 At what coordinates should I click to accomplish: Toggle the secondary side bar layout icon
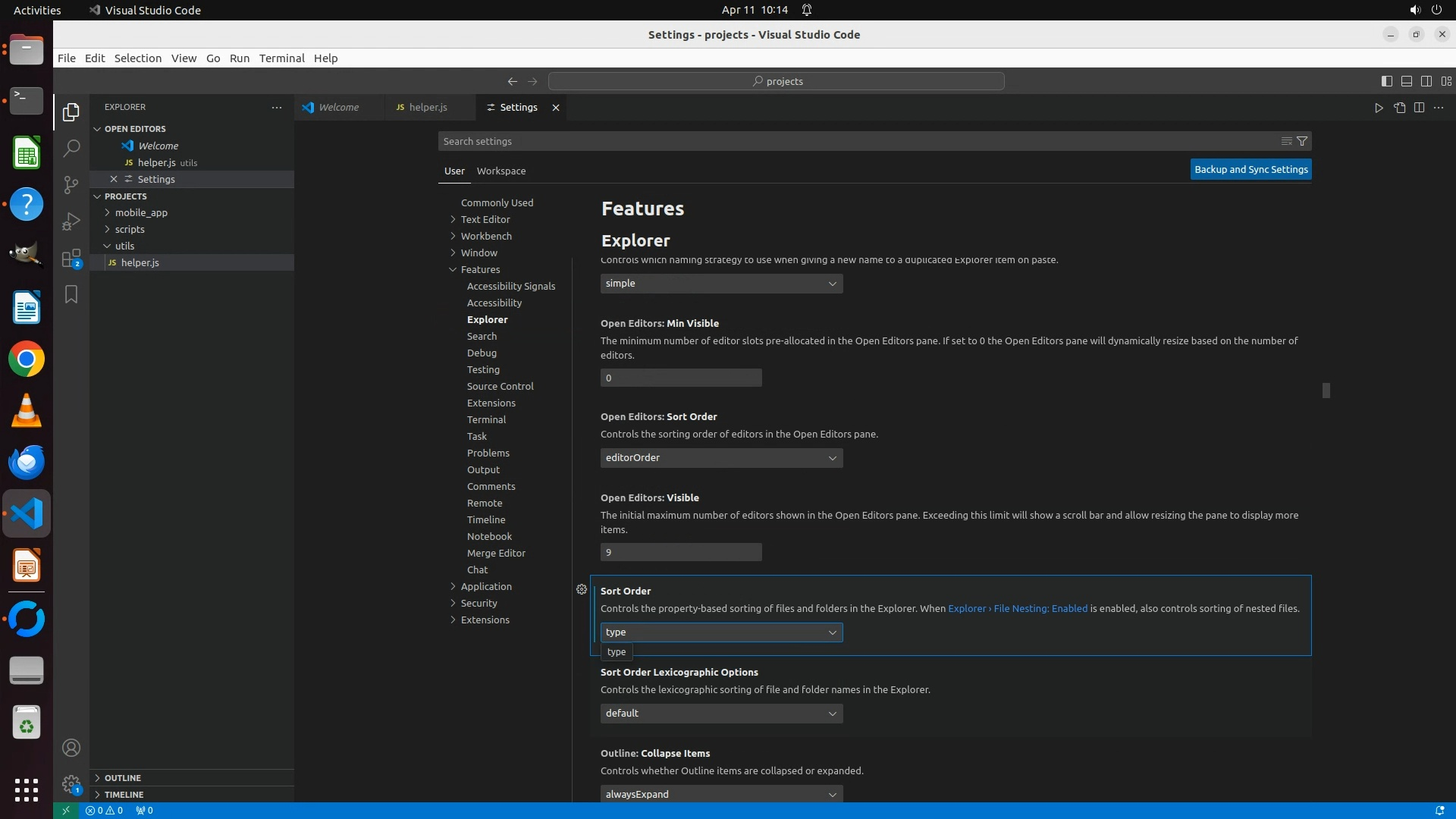click(x=1426, y=81)
